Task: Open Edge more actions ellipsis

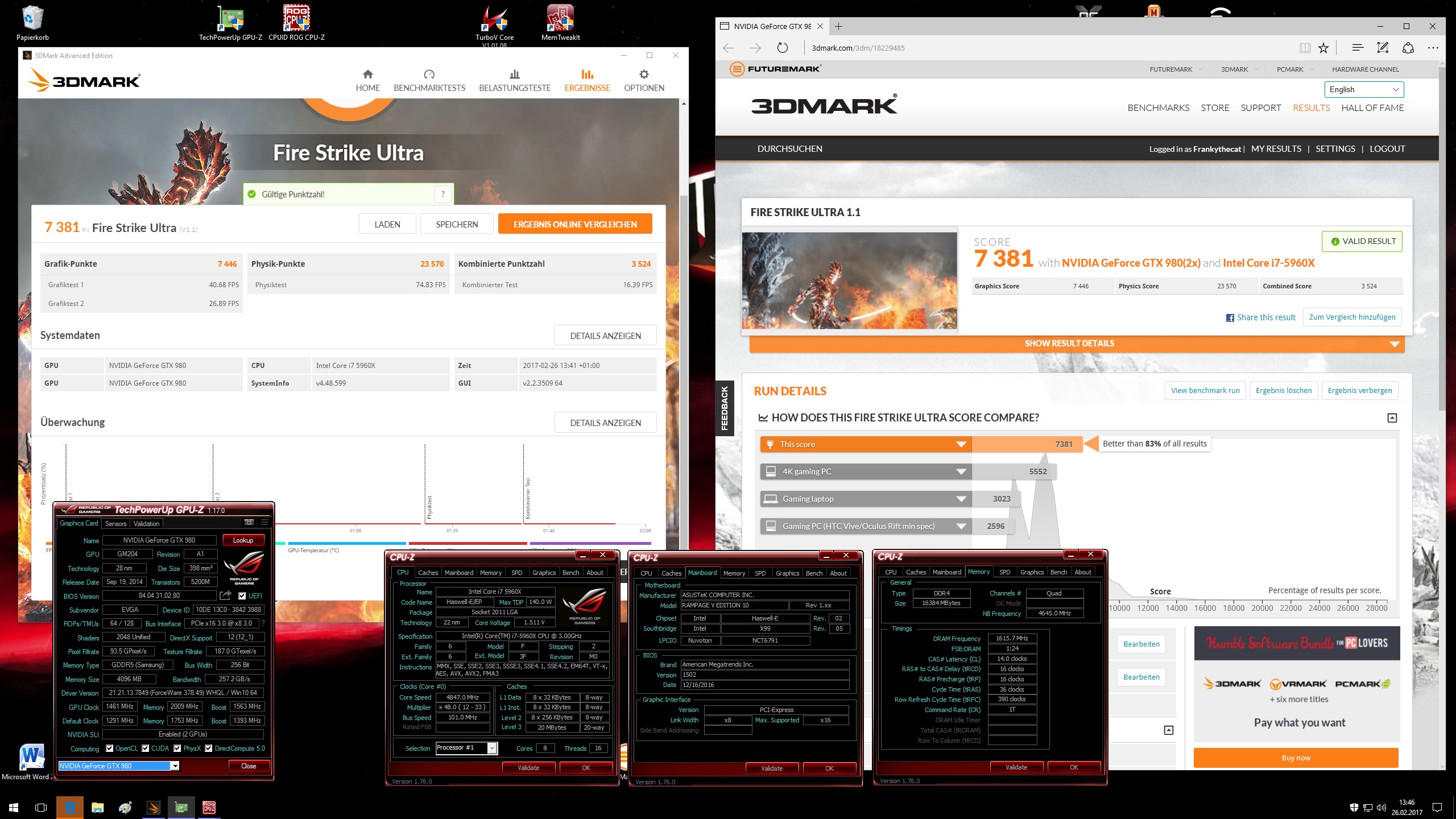Action: (x=1433, y=48)
